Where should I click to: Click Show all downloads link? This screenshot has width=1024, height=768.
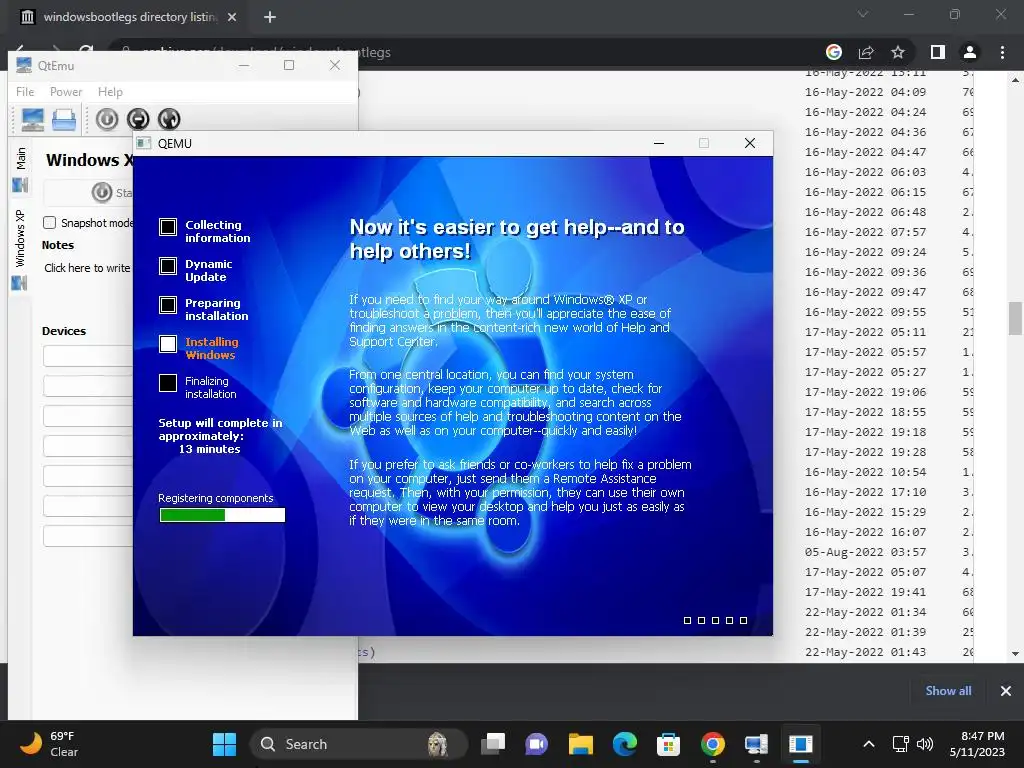click(x=948, y=690)
